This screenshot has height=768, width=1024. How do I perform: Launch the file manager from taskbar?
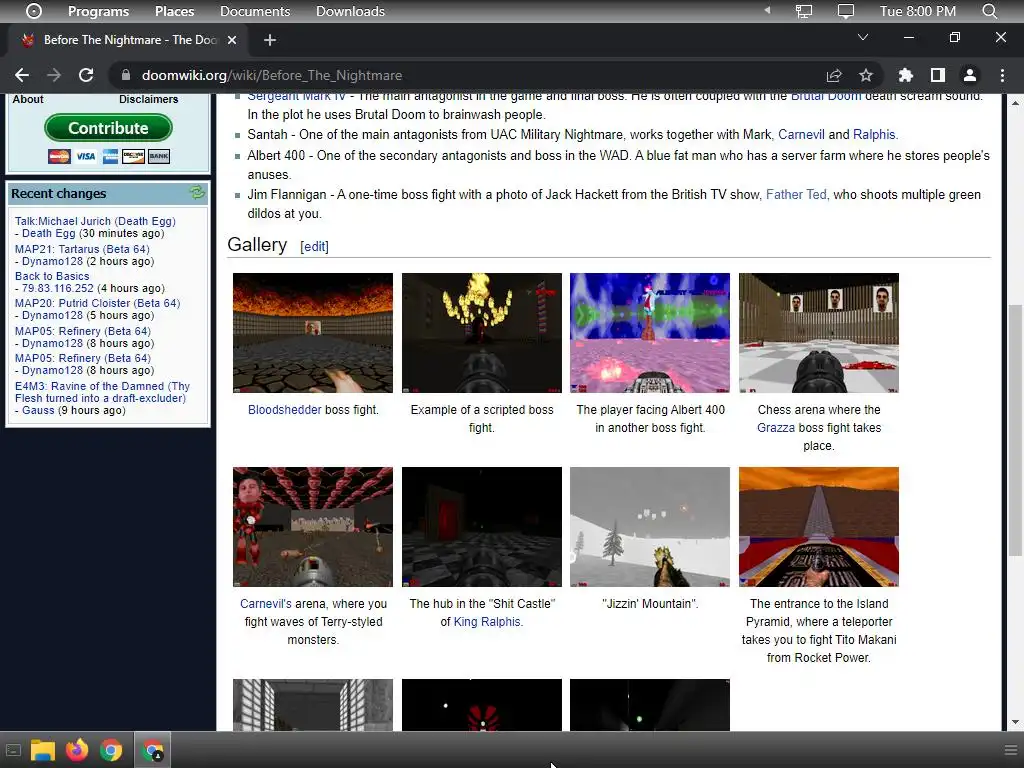pyautogui.click(x=42, y=750)
